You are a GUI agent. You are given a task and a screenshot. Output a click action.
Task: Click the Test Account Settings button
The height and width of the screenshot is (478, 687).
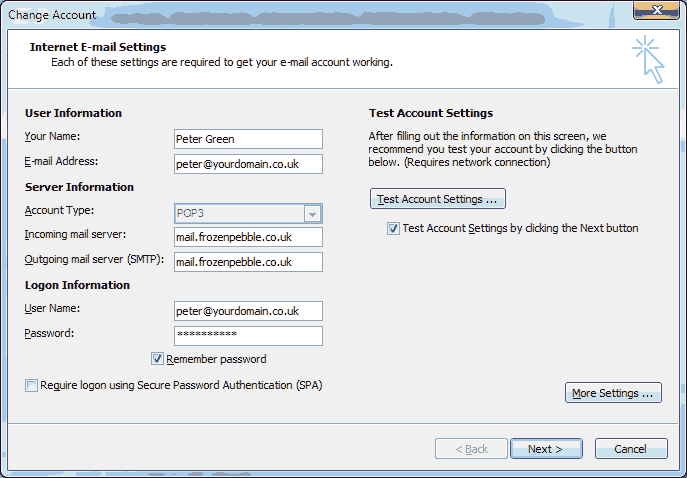coord(438,199)
